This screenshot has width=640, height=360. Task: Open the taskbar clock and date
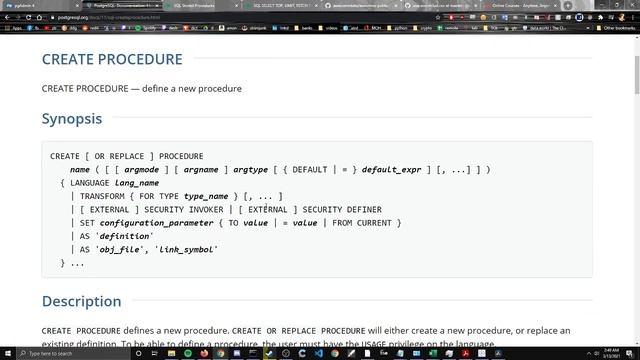(611, 353)
